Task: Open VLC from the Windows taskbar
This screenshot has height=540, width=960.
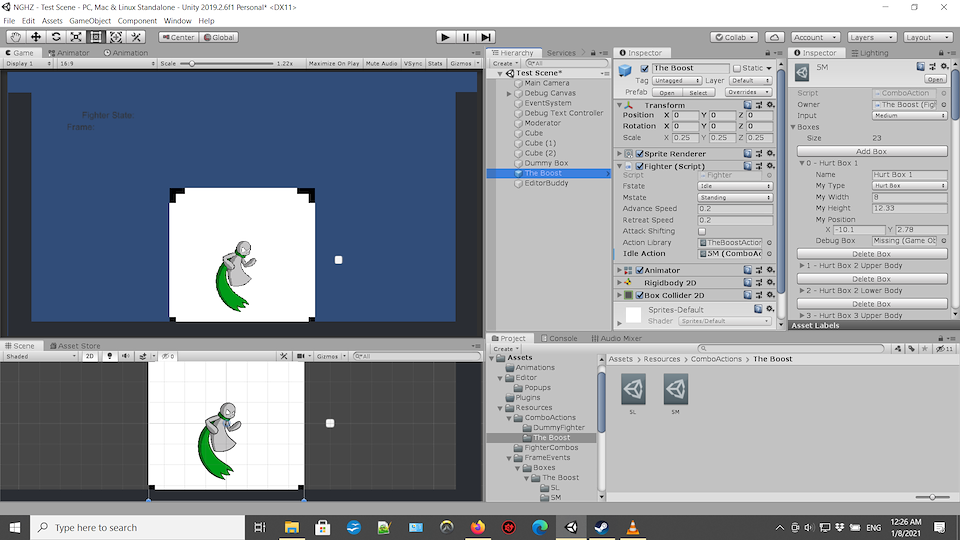Action: (x=632, y=527)
